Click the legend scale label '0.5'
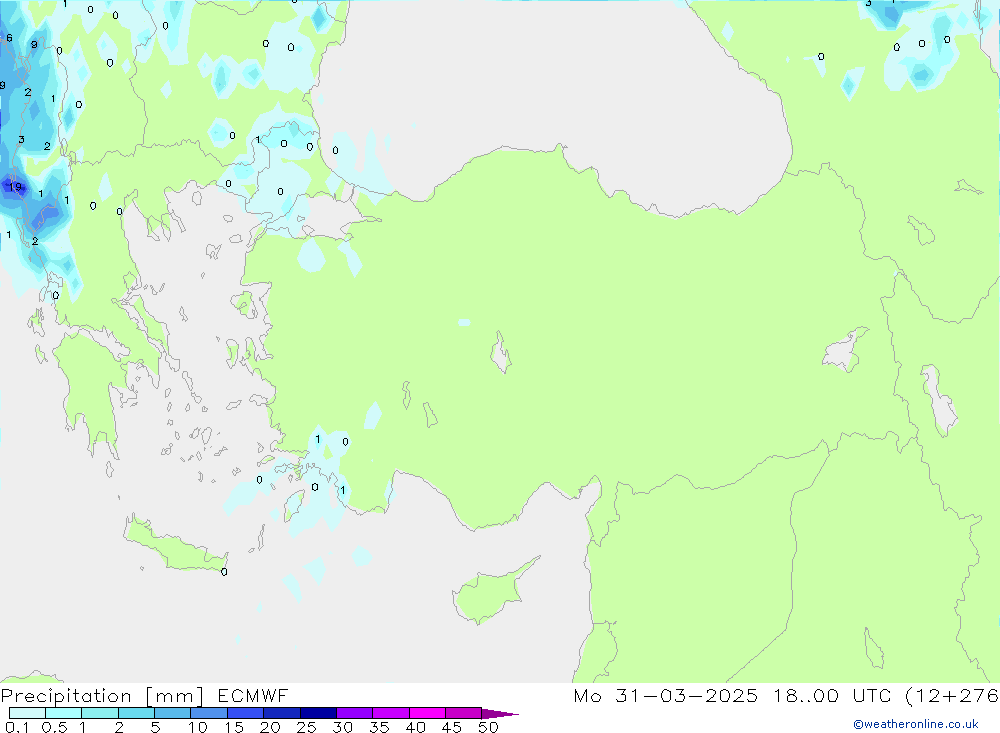This screenshot has height=733, width=1000. click(54, 727)
